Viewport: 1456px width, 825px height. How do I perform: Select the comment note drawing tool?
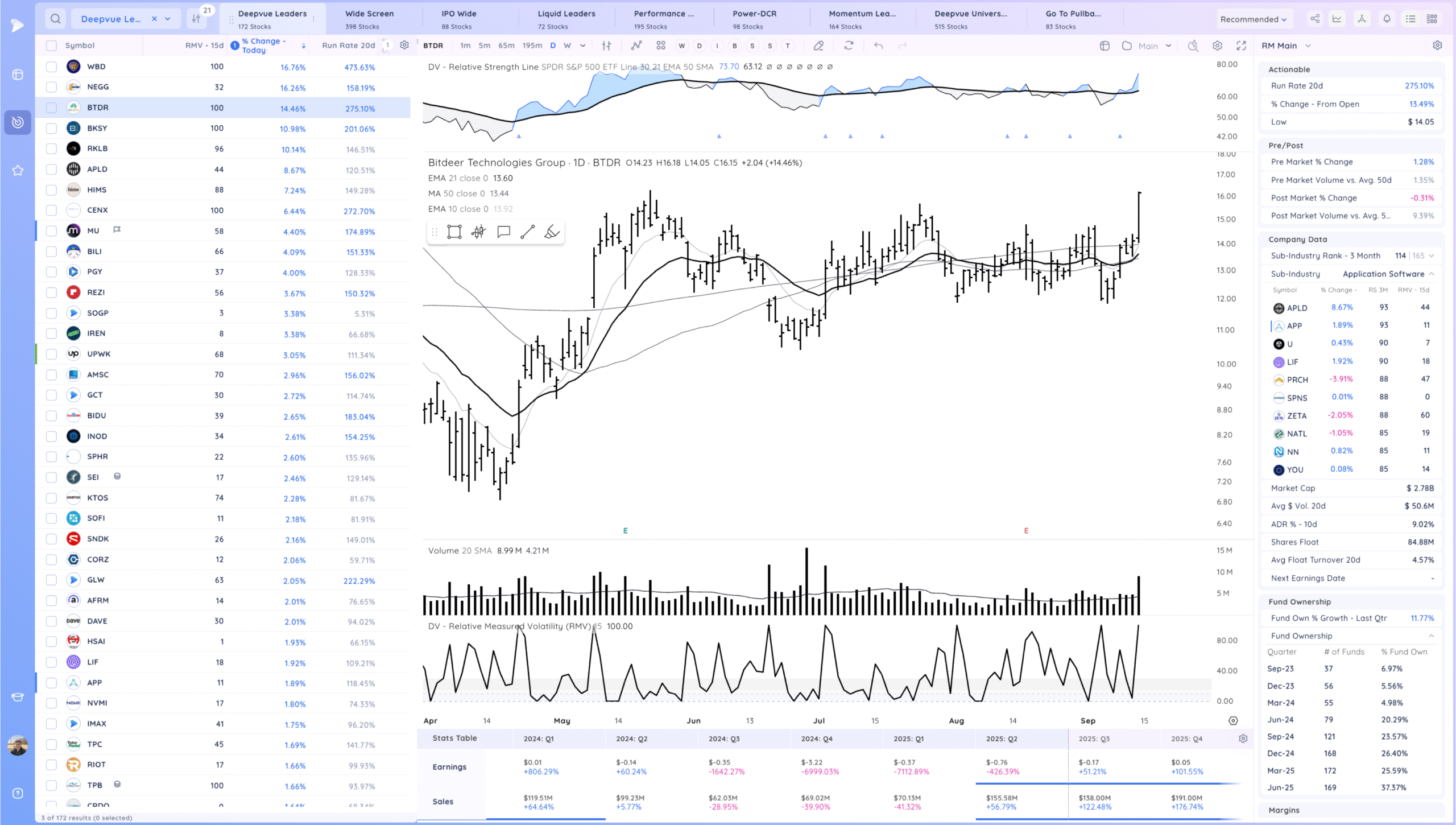(503, 232)
